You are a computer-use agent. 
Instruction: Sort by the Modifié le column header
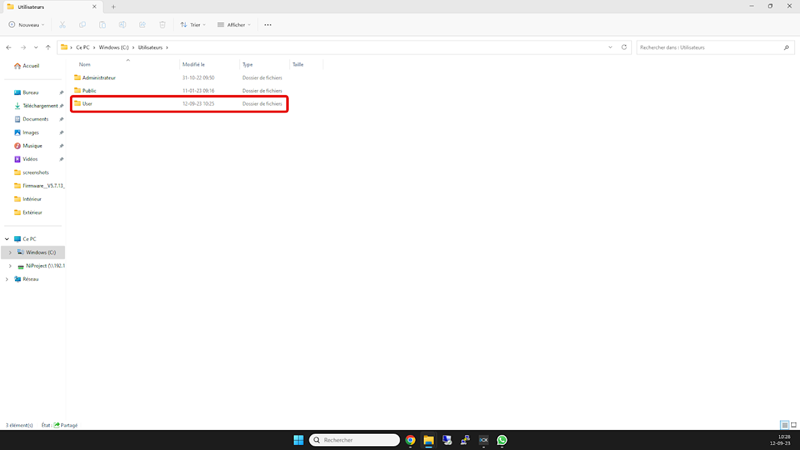tap(193, 64)
